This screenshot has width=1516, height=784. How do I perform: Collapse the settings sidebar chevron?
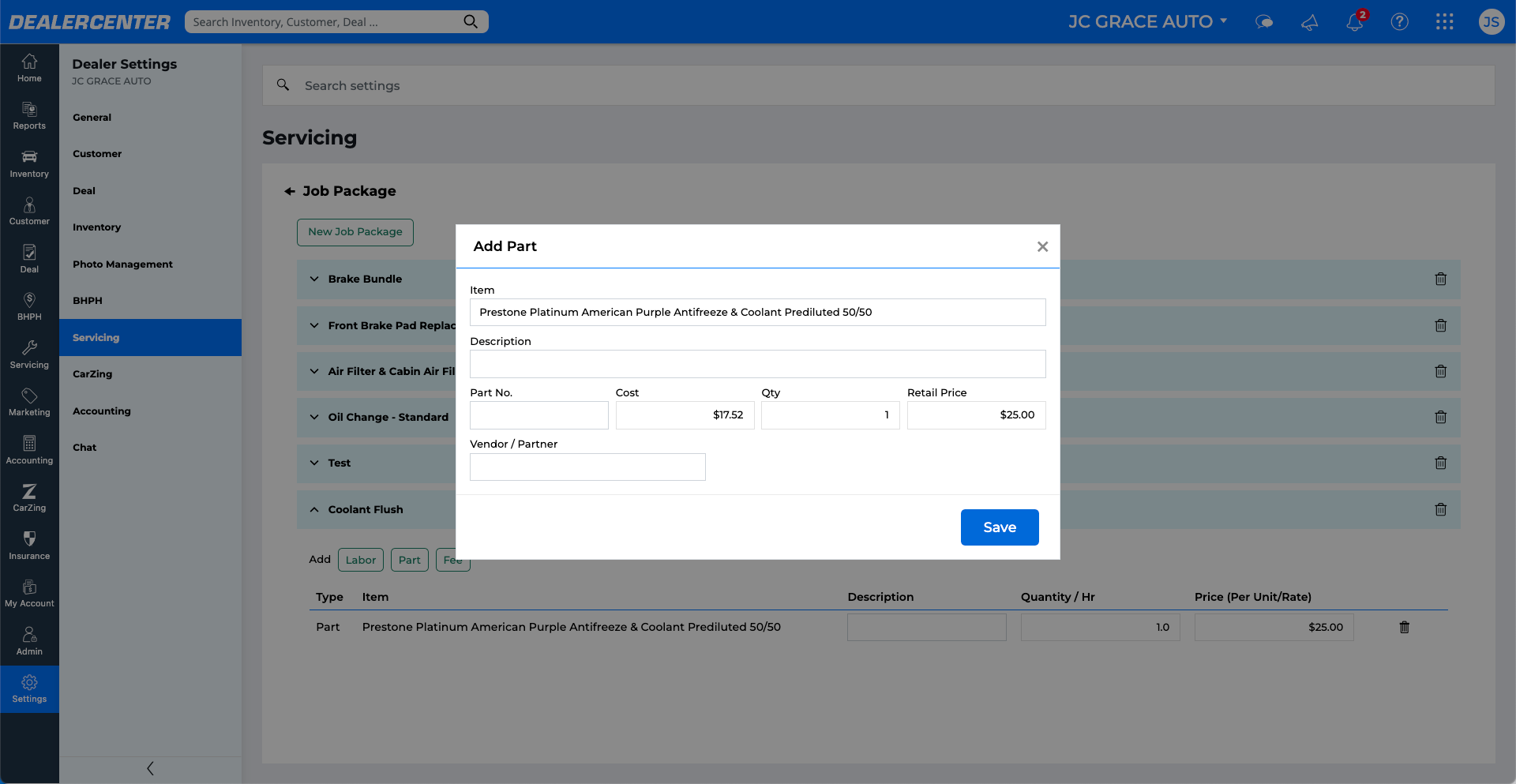(x=150, y=768)
